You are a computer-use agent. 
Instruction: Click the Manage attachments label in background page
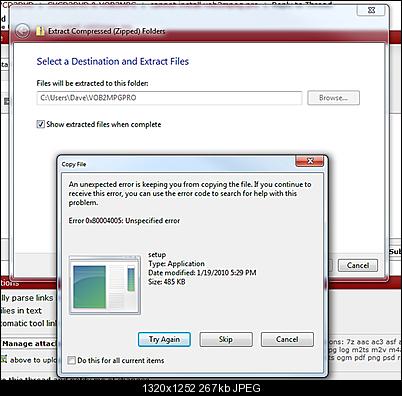tap(29, 344)
